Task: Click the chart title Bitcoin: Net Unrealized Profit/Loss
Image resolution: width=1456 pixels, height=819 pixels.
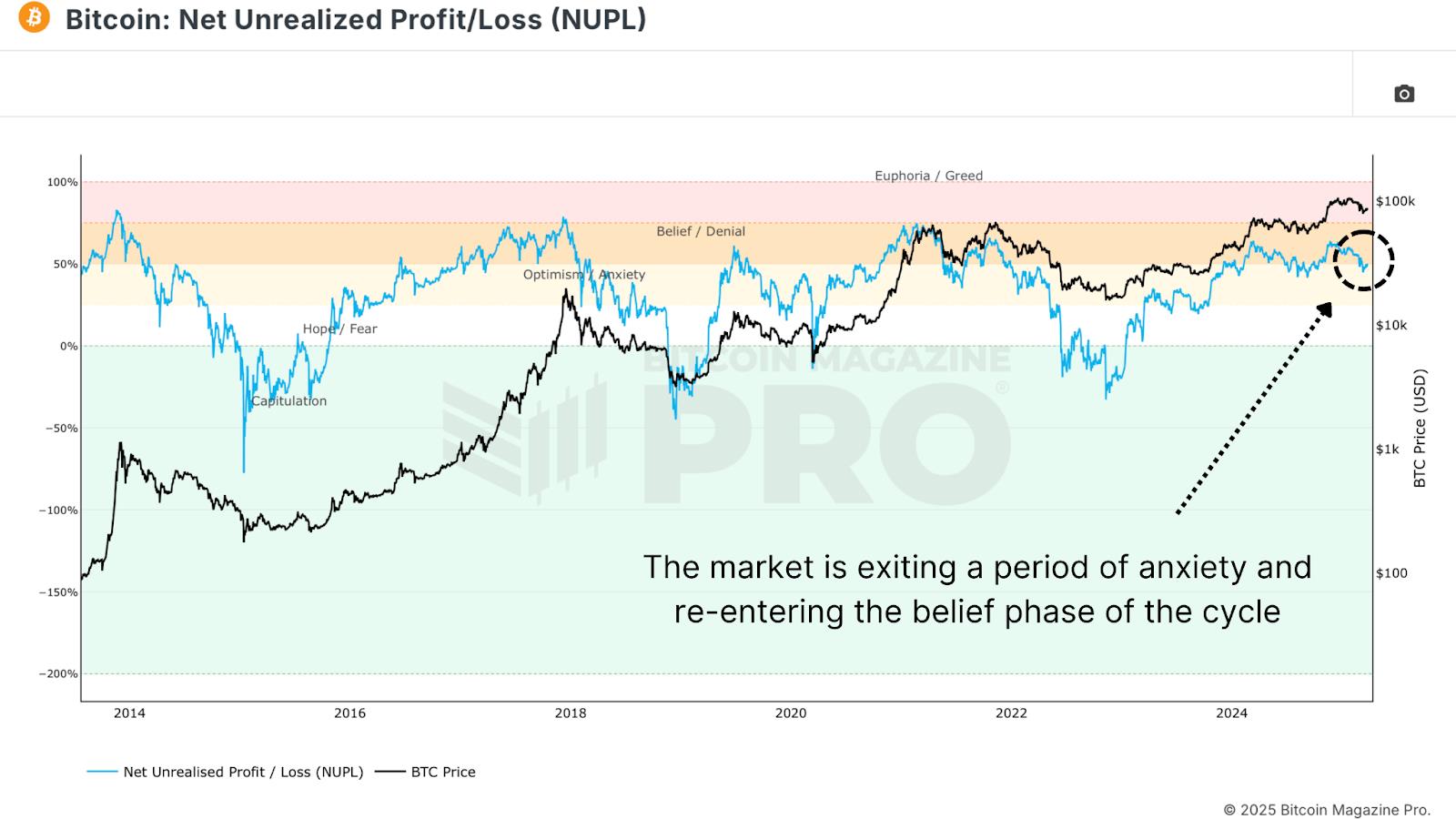Action: point(356,19)
